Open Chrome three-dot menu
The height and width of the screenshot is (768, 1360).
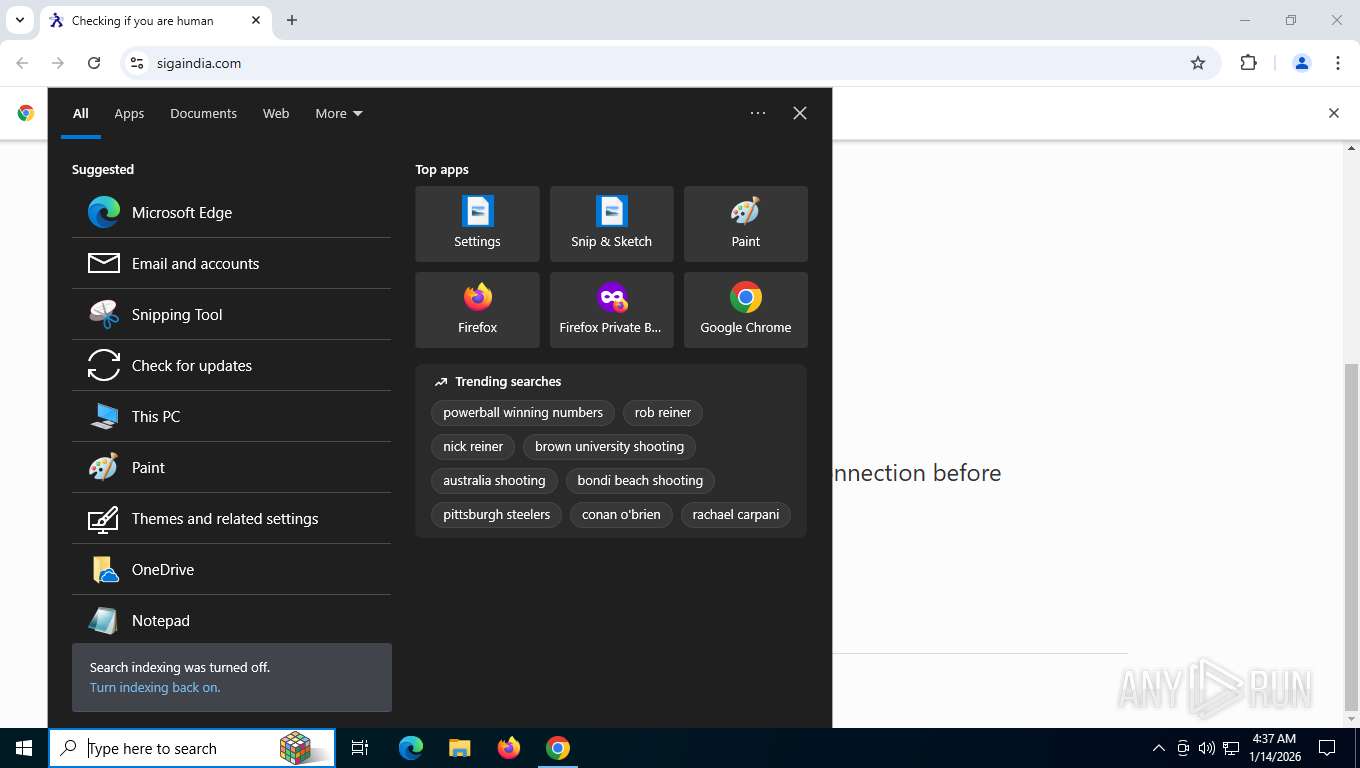click(x=1338, y=63)
